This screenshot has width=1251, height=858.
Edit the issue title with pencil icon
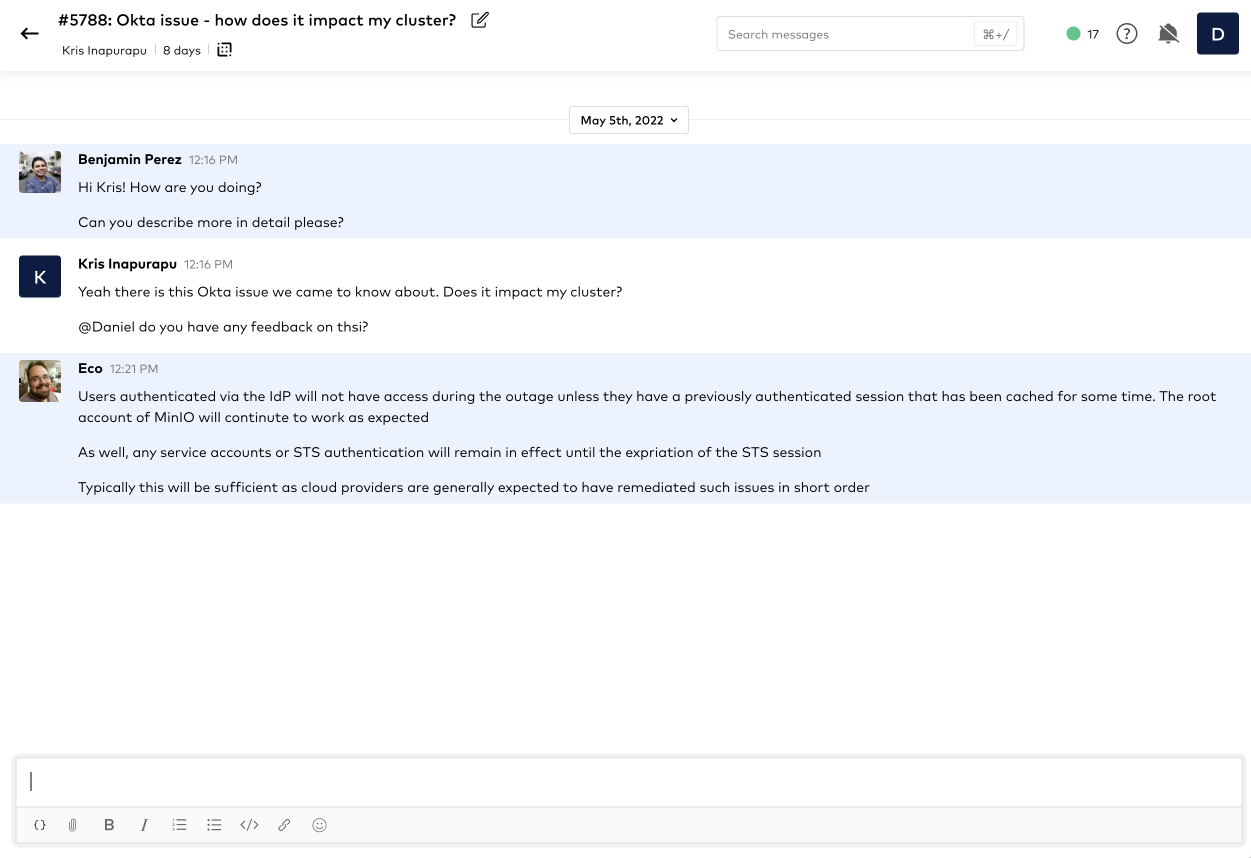480,20
